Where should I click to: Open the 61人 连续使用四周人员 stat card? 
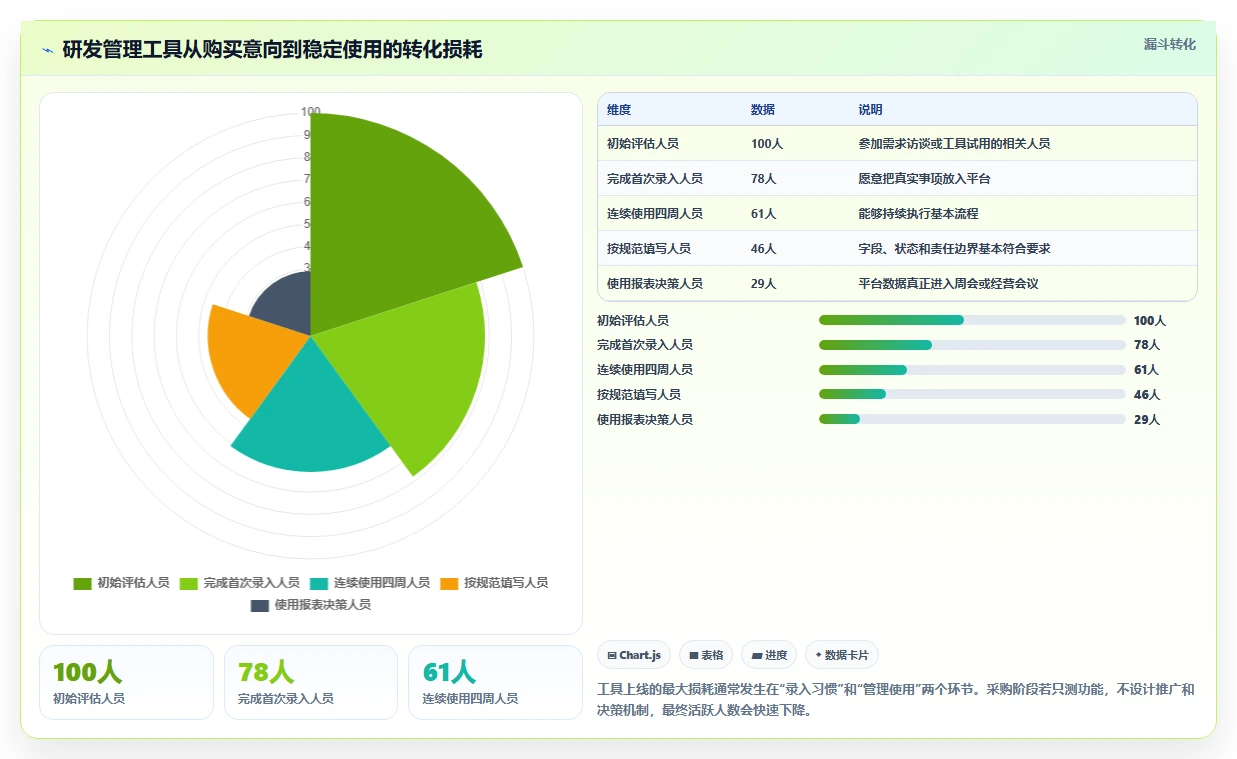[495, 682]
